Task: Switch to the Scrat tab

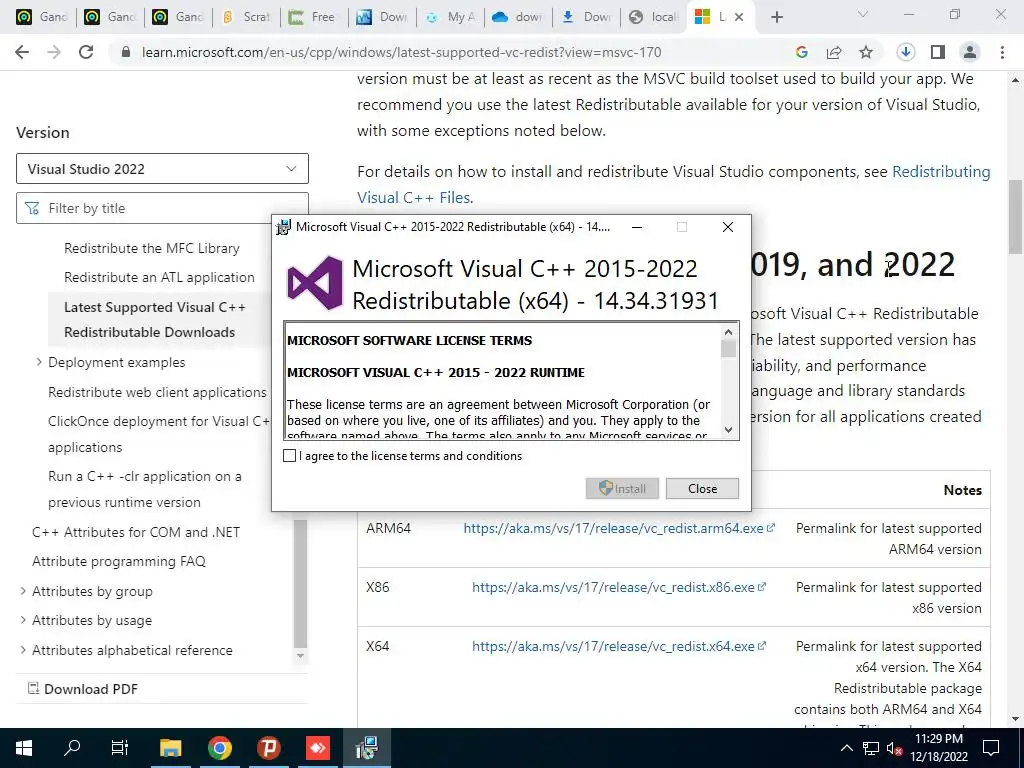Action: 246,17
